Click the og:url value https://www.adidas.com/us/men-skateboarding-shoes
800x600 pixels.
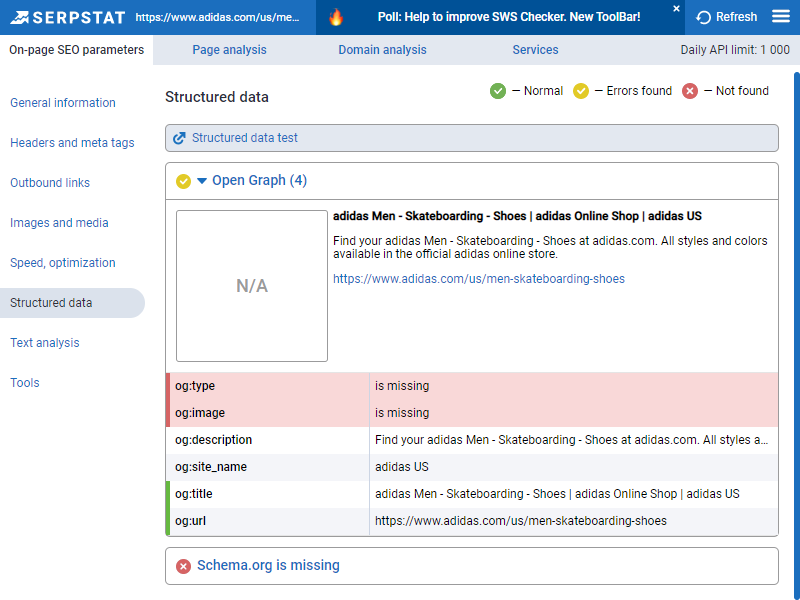click(x=520, y=521)
